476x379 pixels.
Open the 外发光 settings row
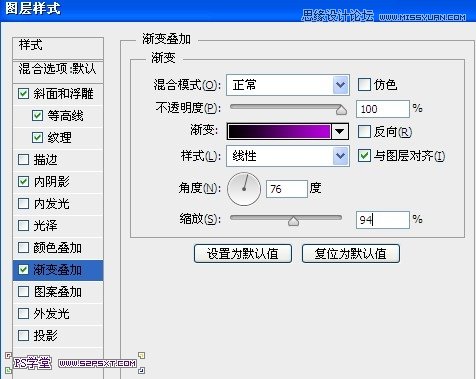pyautogui.click(x=58, y=314)
